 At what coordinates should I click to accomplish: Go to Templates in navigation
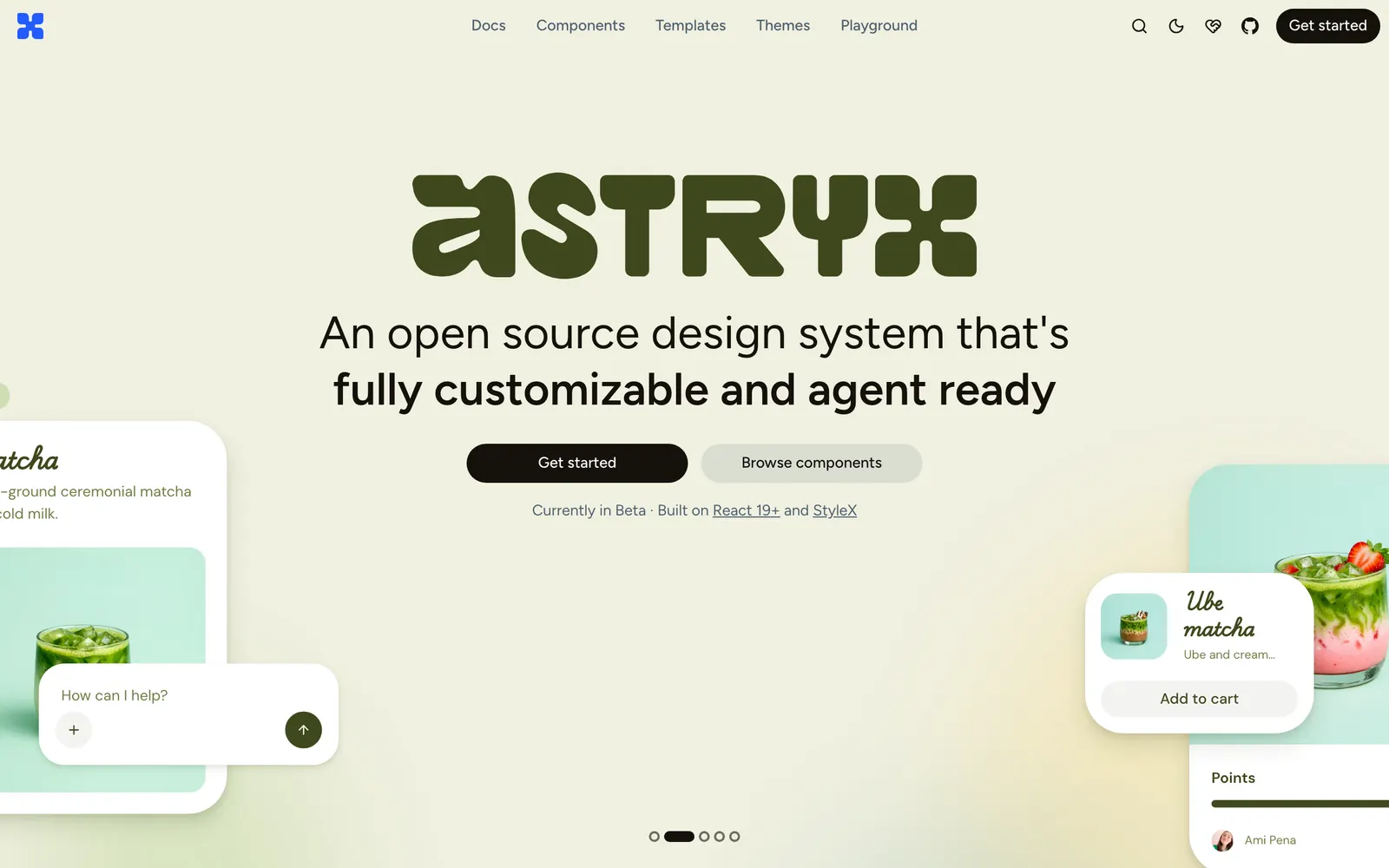point(690,26)
